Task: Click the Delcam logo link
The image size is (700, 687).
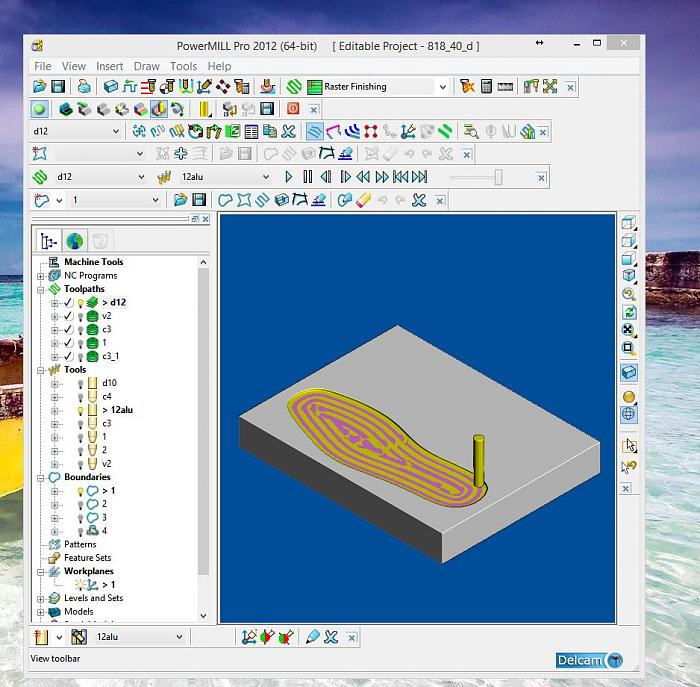Action: (x=590, y=660)
